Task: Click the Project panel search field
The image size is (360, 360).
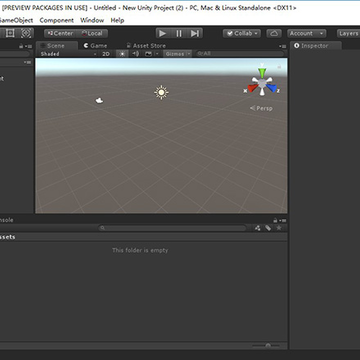Action: (172, 228)
